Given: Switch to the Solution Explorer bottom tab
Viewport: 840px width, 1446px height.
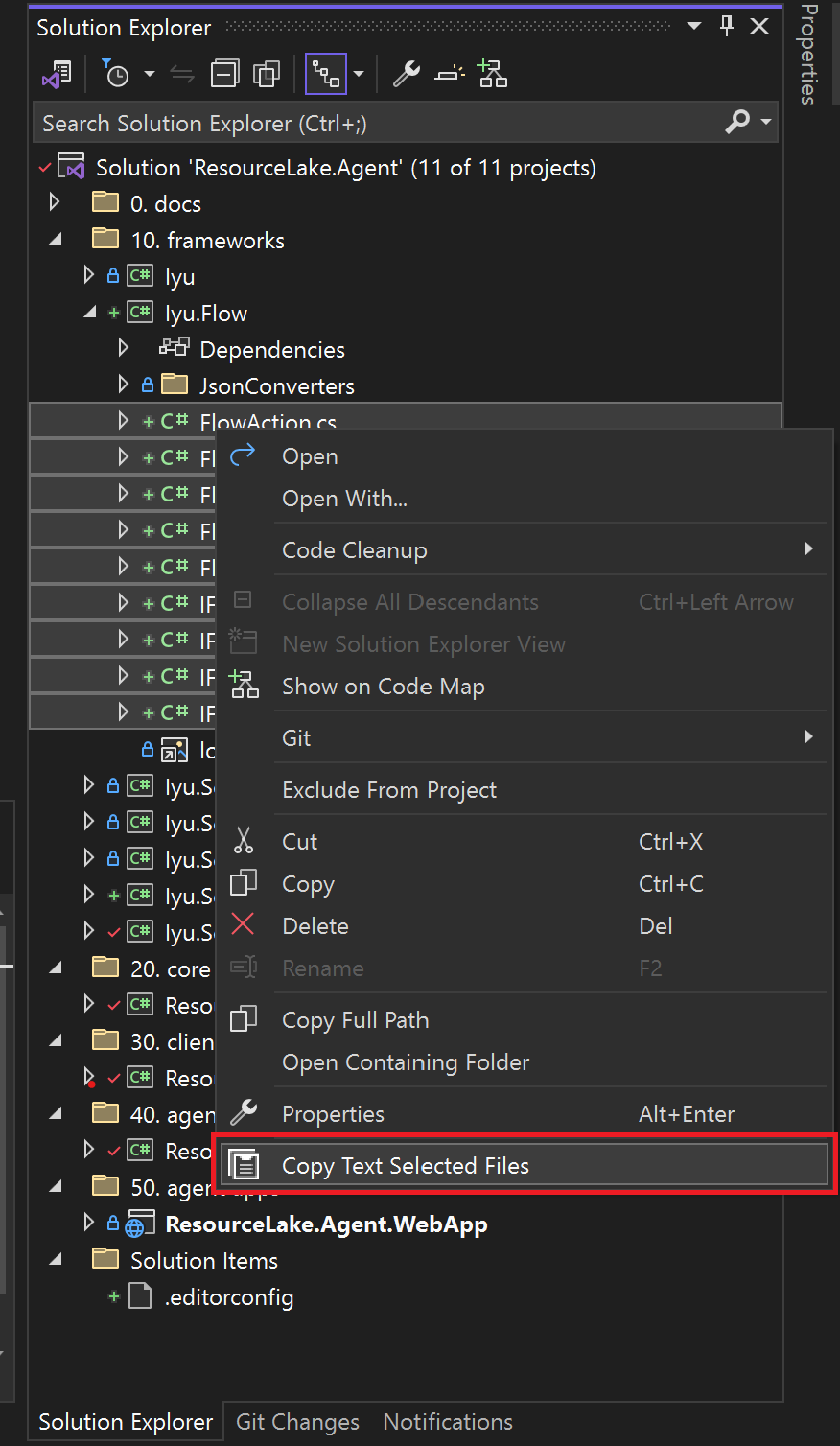Looking at the screenshot, I should [x=126, y=1422].
